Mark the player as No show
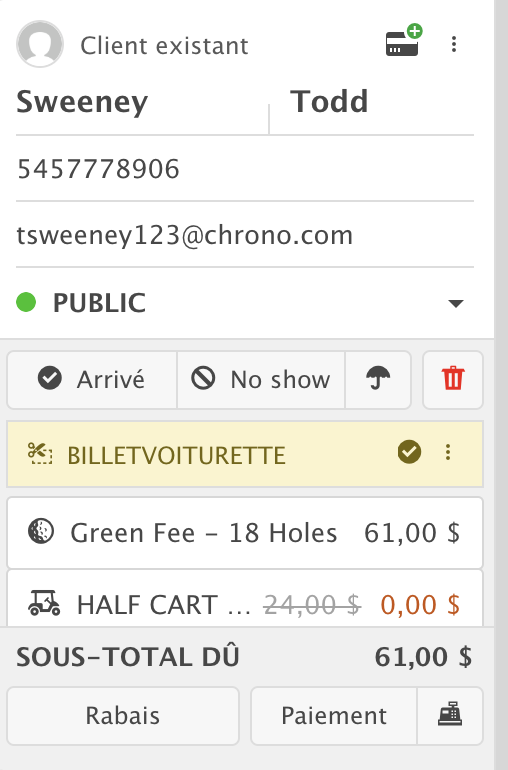This screenshot has width=508, height=770. click(x=261, y=380)
